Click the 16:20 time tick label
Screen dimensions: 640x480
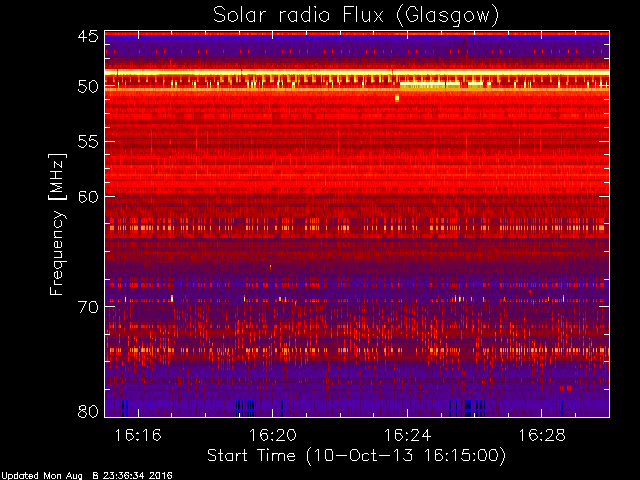click(x=273, y=435)
